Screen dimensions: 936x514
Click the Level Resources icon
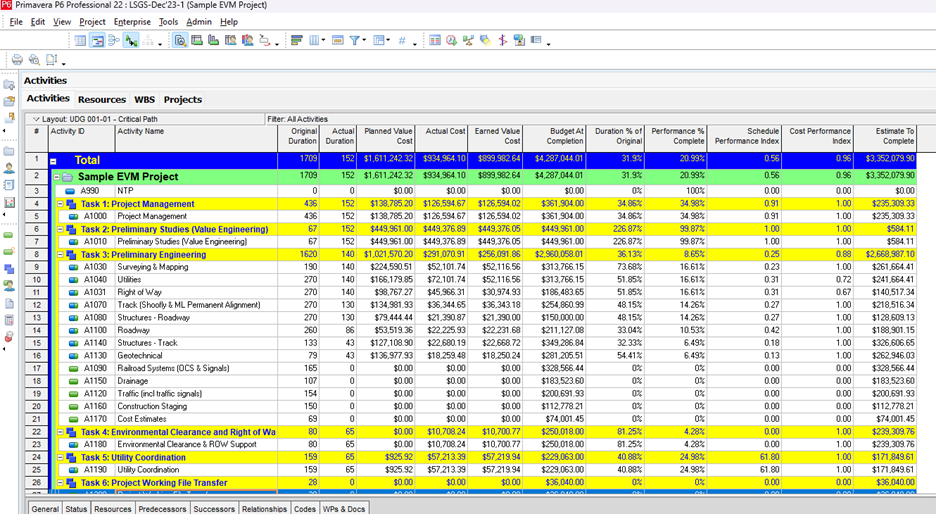468,41
